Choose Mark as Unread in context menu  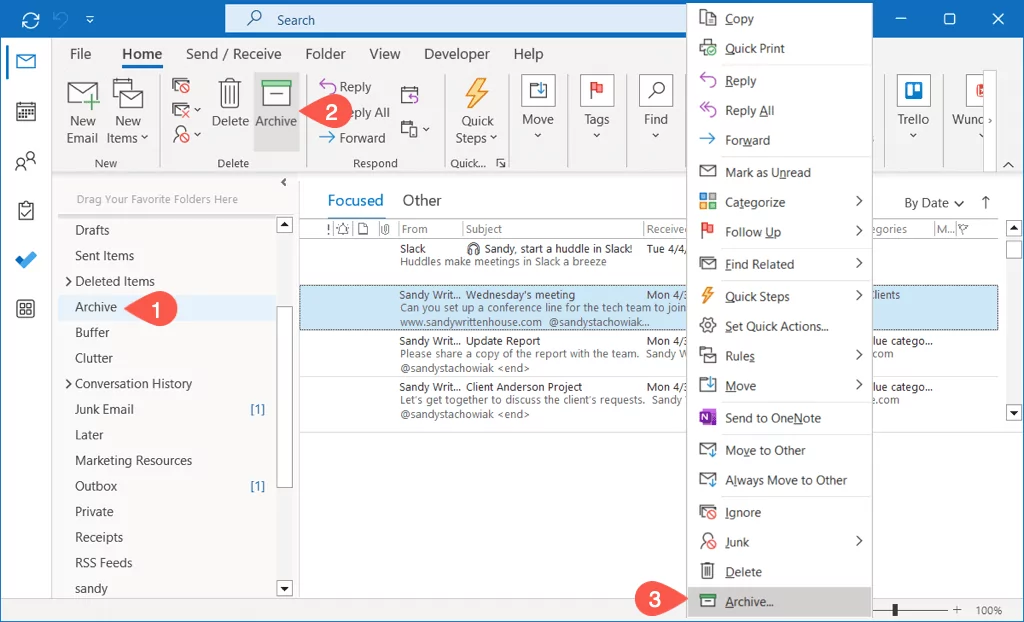[767, 172]
